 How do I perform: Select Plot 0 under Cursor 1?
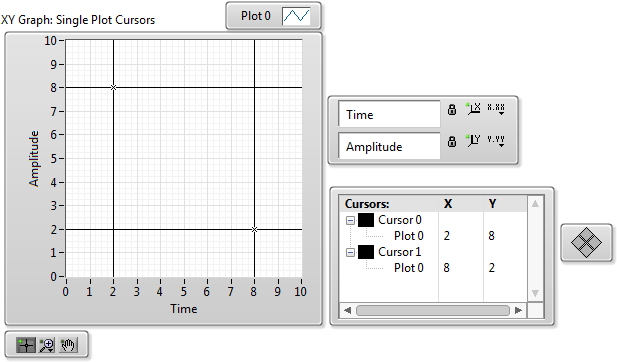point(409,268)
